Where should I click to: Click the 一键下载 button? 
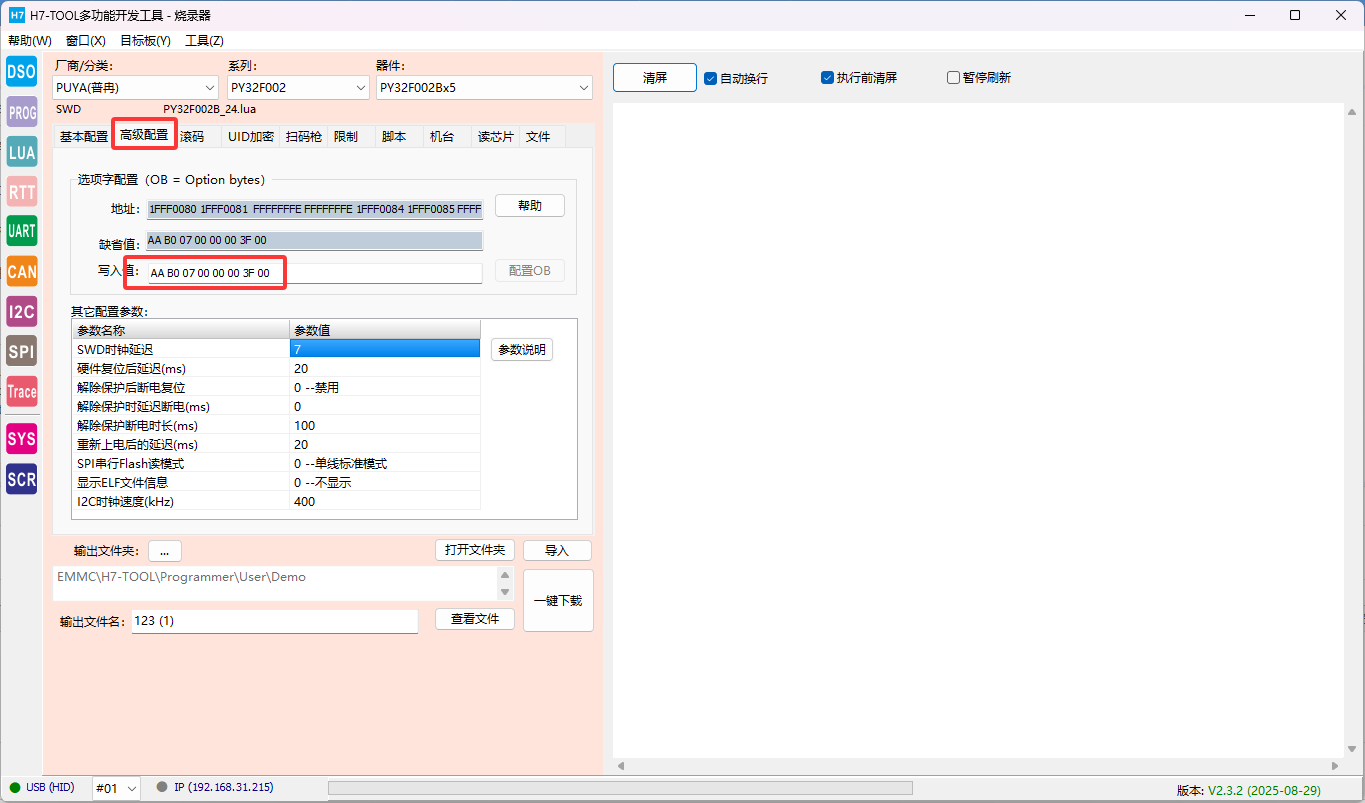(x=558, y=601)
